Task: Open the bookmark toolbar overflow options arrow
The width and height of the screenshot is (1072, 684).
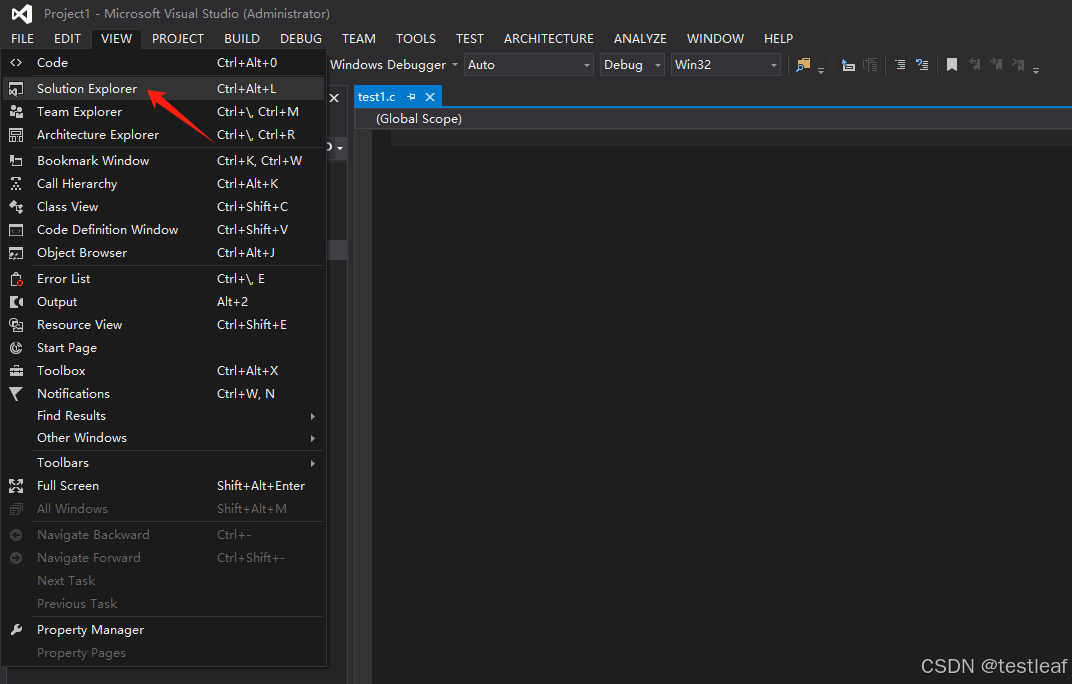Action: (x=1036, y=70)
